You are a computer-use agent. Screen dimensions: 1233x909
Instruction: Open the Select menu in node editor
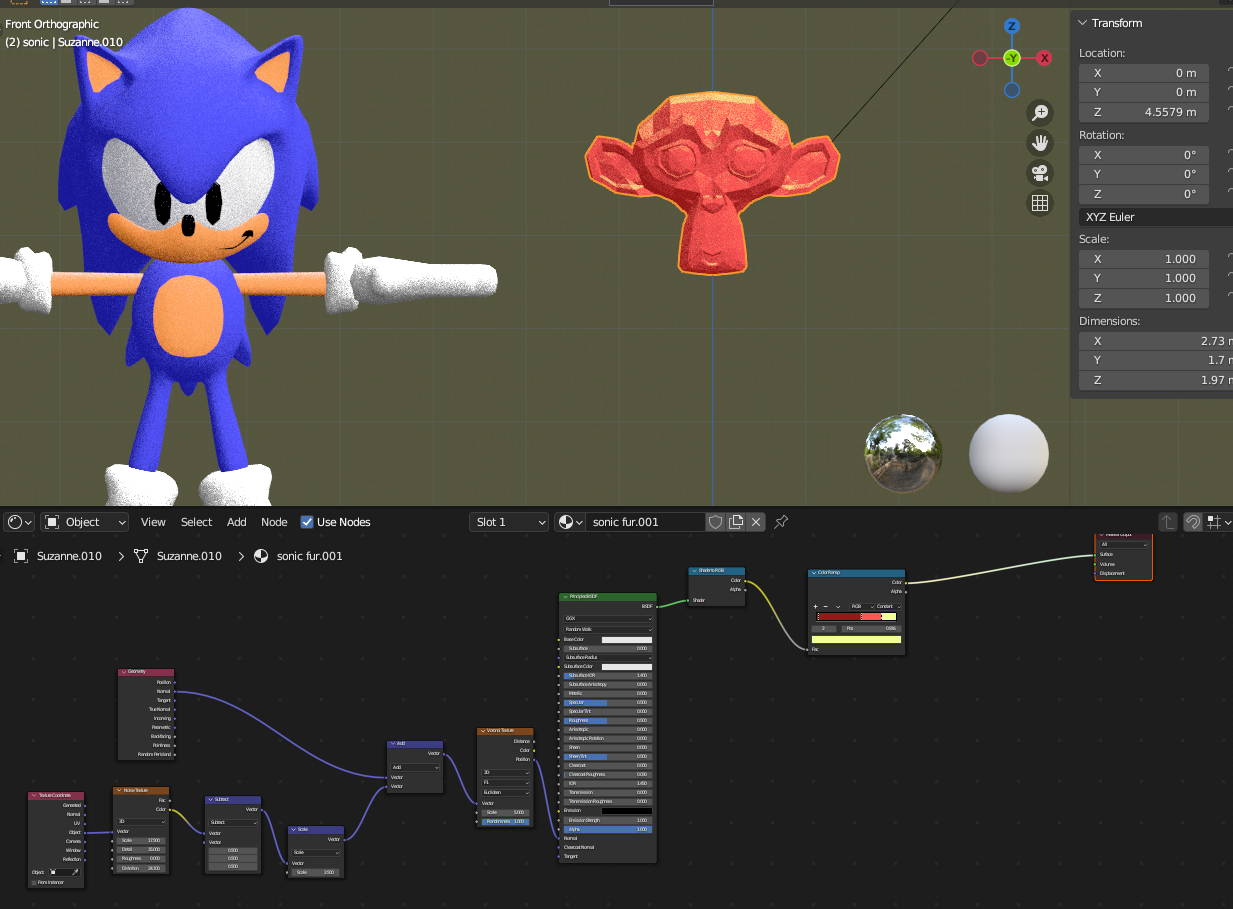coord(196,522)
